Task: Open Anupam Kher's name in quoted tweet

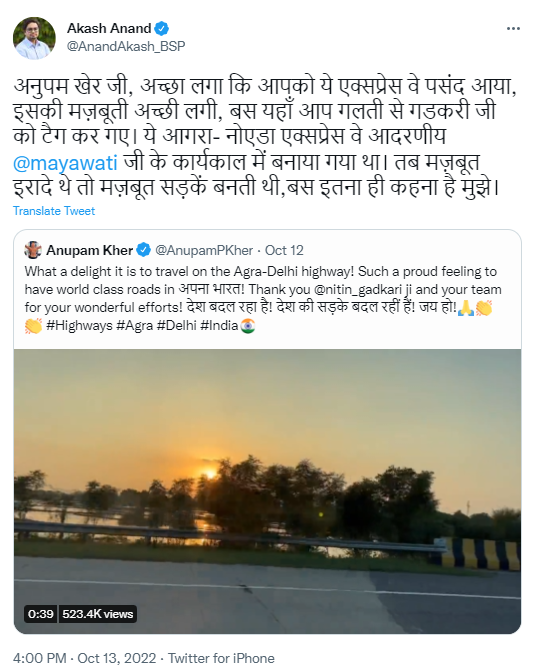Action: point(89,250)
